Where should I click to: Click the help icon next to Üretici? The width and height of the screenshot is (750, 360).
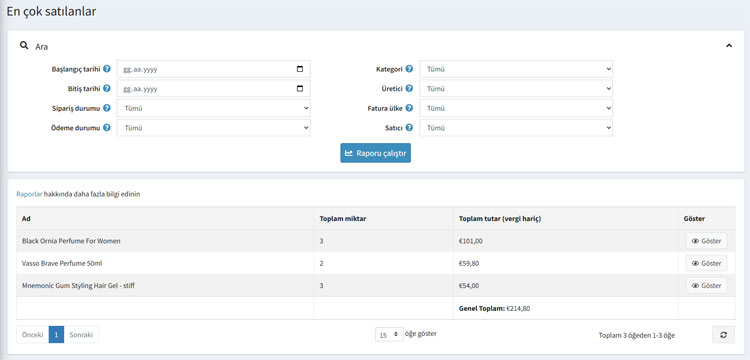pyautogui.click(x=409, y=88)
